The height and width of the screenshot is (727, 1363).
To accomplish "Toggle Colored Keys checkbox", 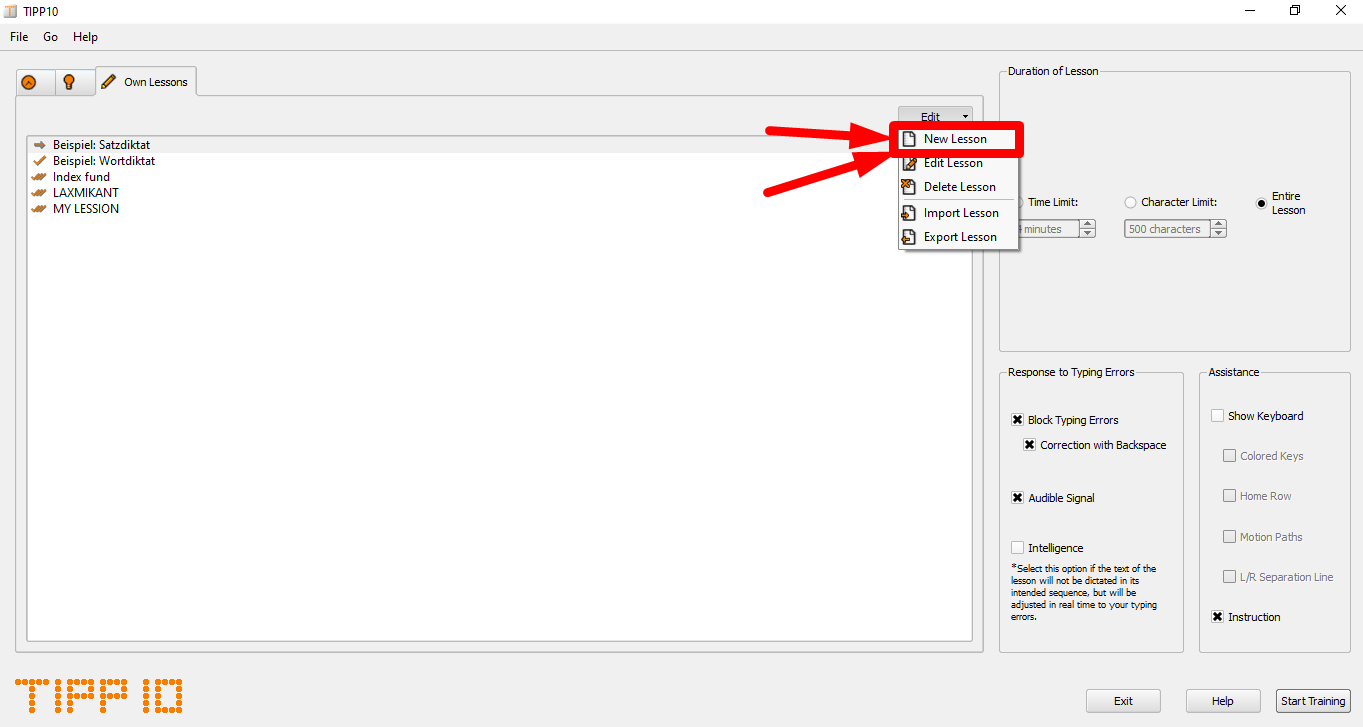I will [x=1230, y=456].
